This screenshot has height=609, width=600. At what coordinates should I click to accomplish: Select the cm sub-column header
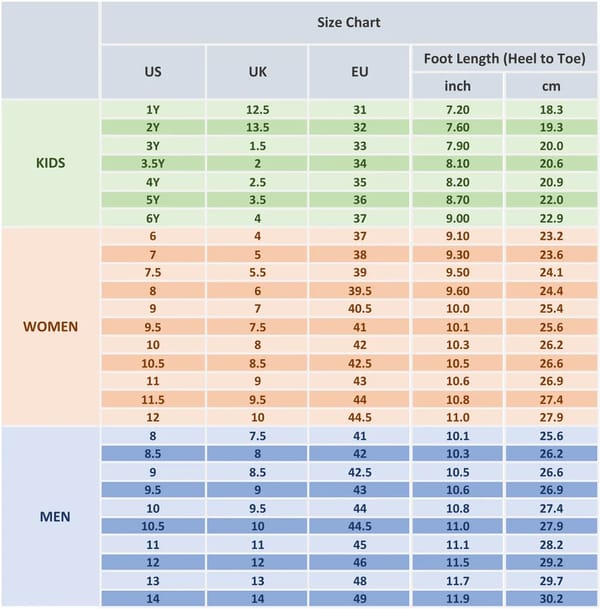(x=550, y=86)
